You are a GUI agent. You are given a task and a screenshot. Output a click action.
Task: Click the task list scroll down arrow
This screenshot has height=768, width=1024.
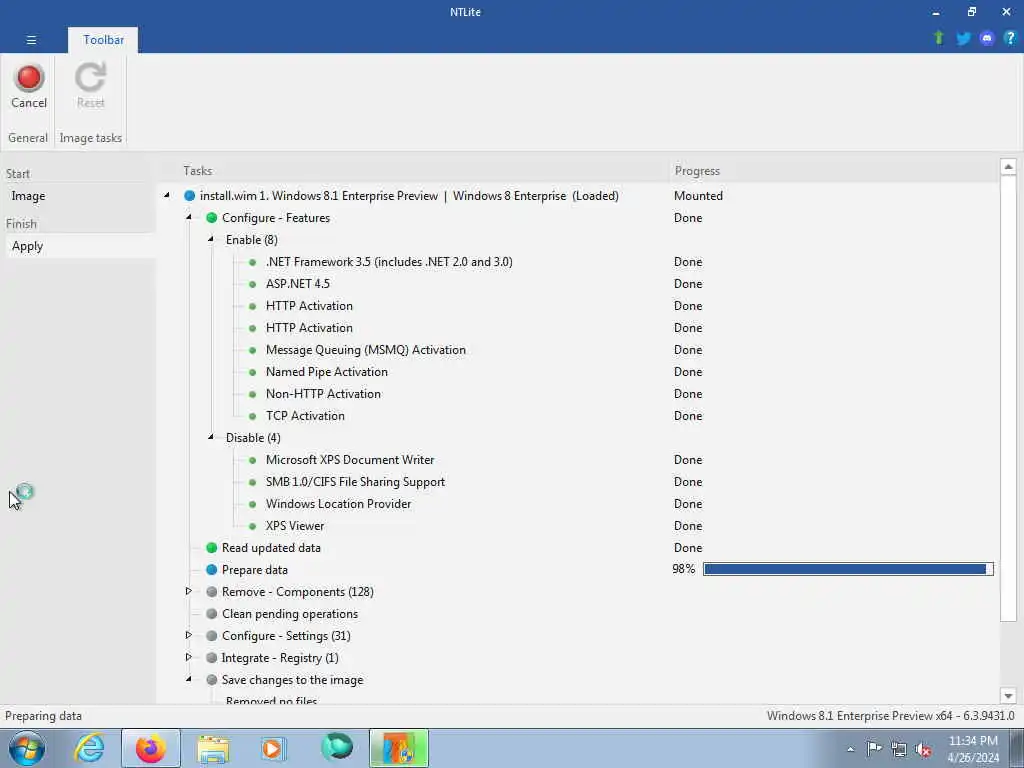[x=1008, y=696]
